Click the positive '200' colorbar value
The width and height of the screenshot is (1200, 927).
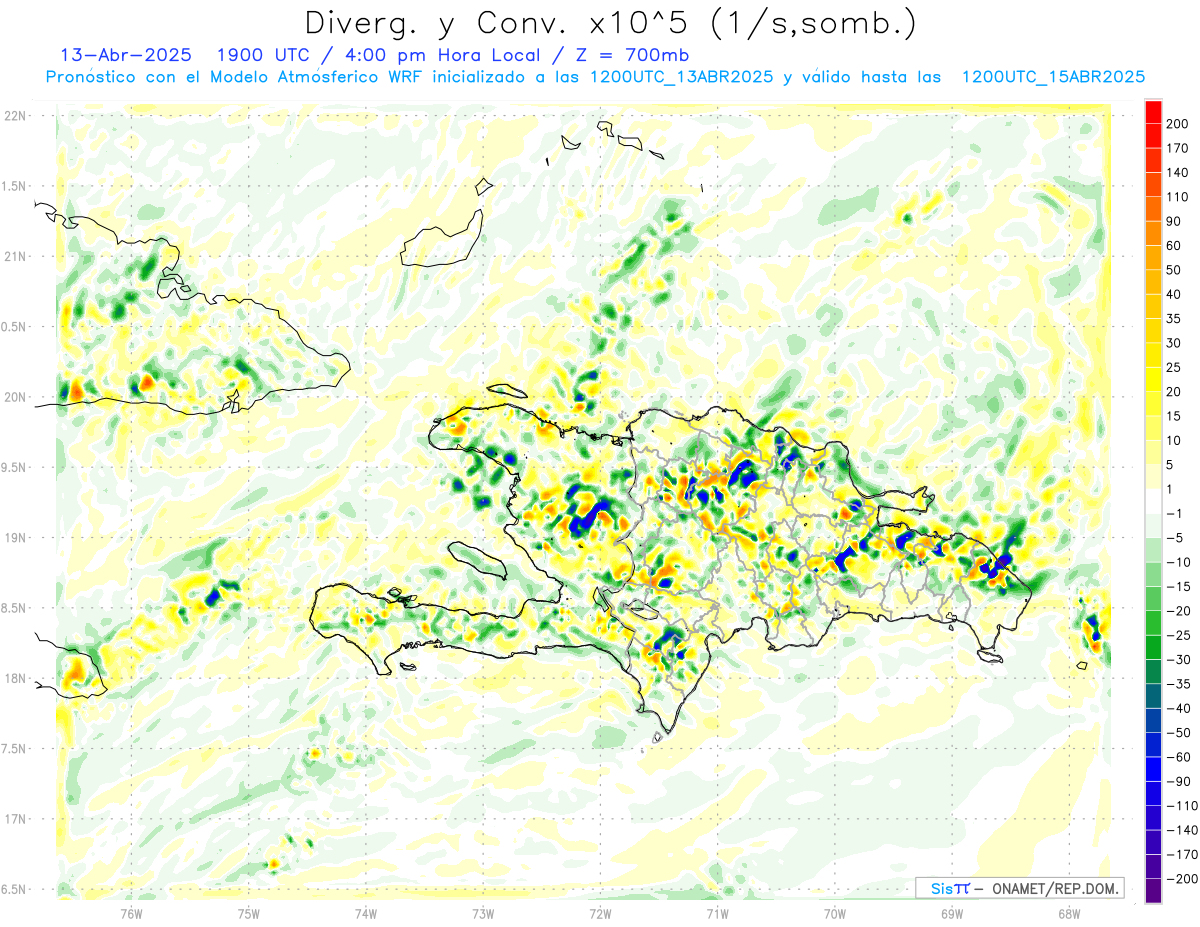coord(1178,124)
